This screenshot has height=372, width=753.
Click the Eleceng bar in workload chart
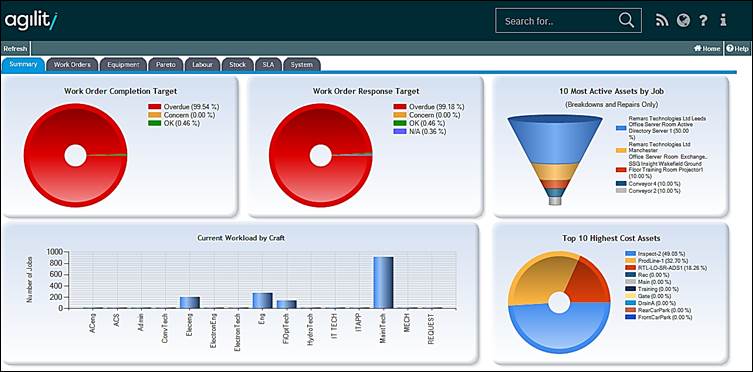190,302
